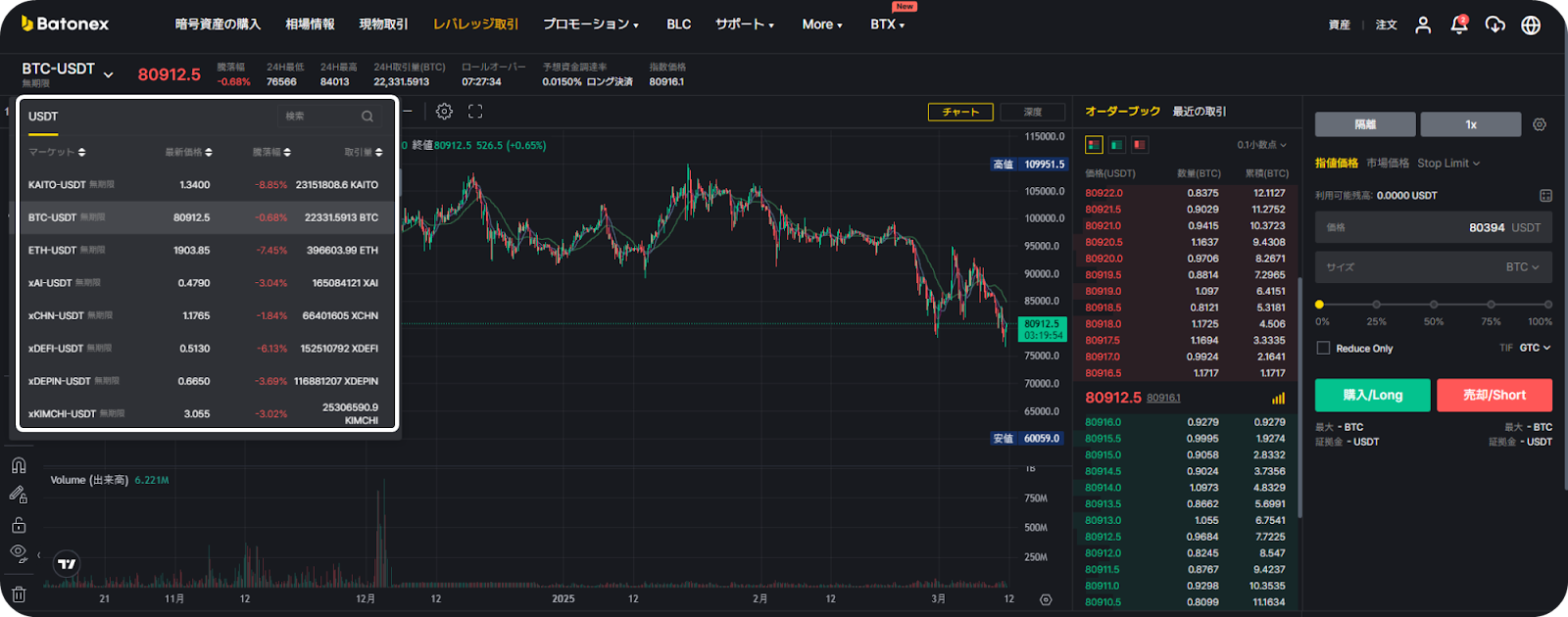The image size is (1568, 617).
Task: Switch chart view to 深度 toggle
Action: click(1033, 112)
